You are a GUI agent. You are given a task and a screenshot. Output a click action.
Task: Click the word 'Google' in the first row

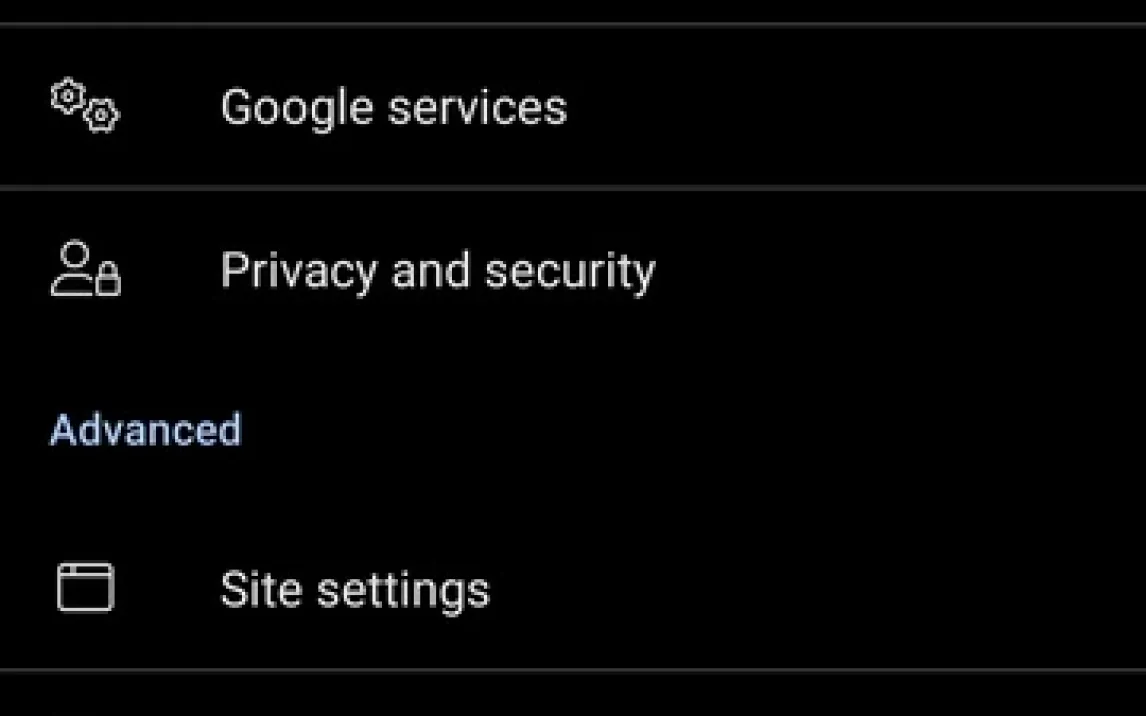click(296, 108)
